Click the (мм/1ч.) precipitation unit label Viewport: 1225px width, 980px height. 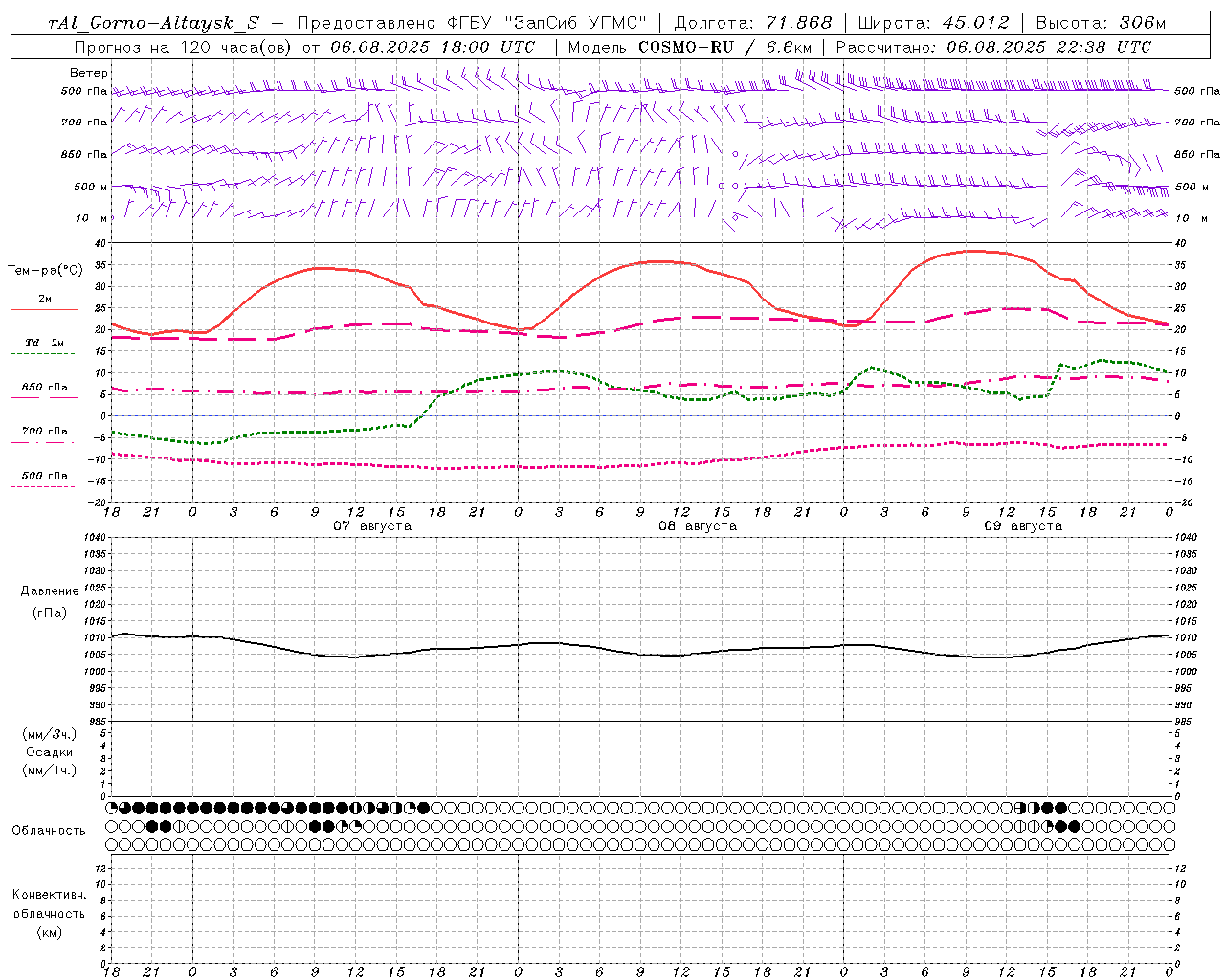point(50,770)
